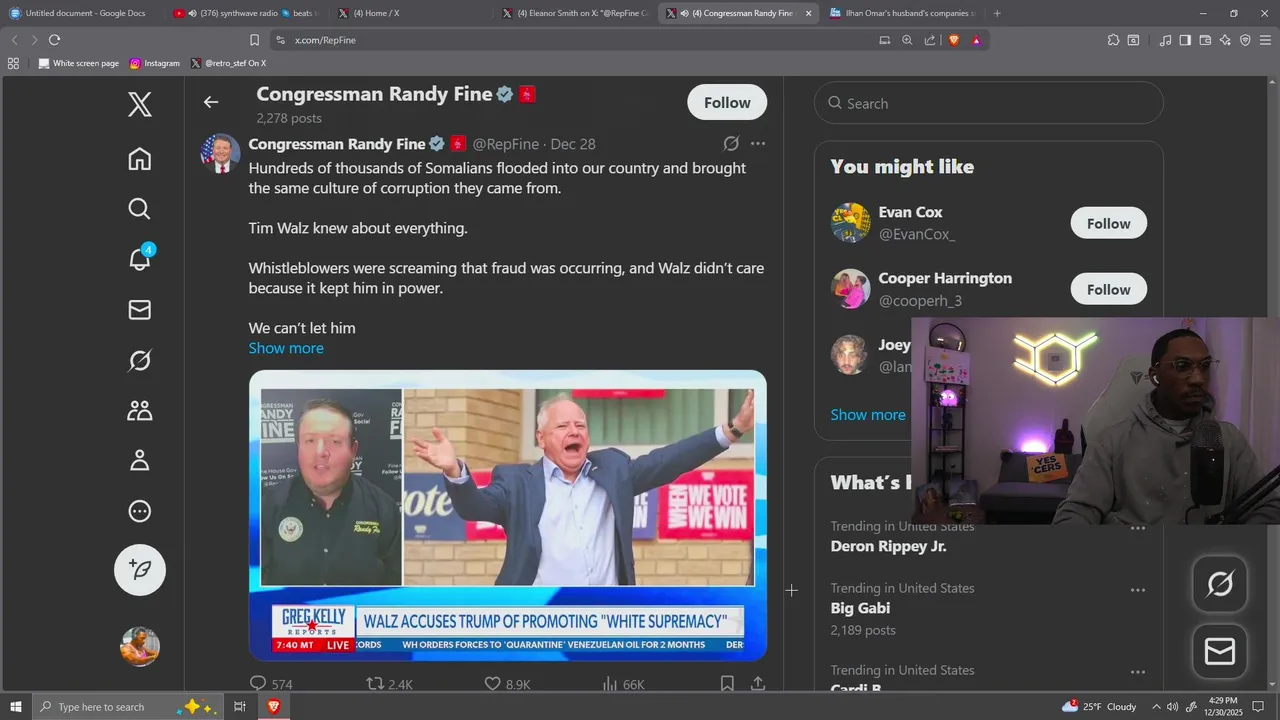
Task: Open floating Grok button at bottom right
Action: click(1220, 584)
